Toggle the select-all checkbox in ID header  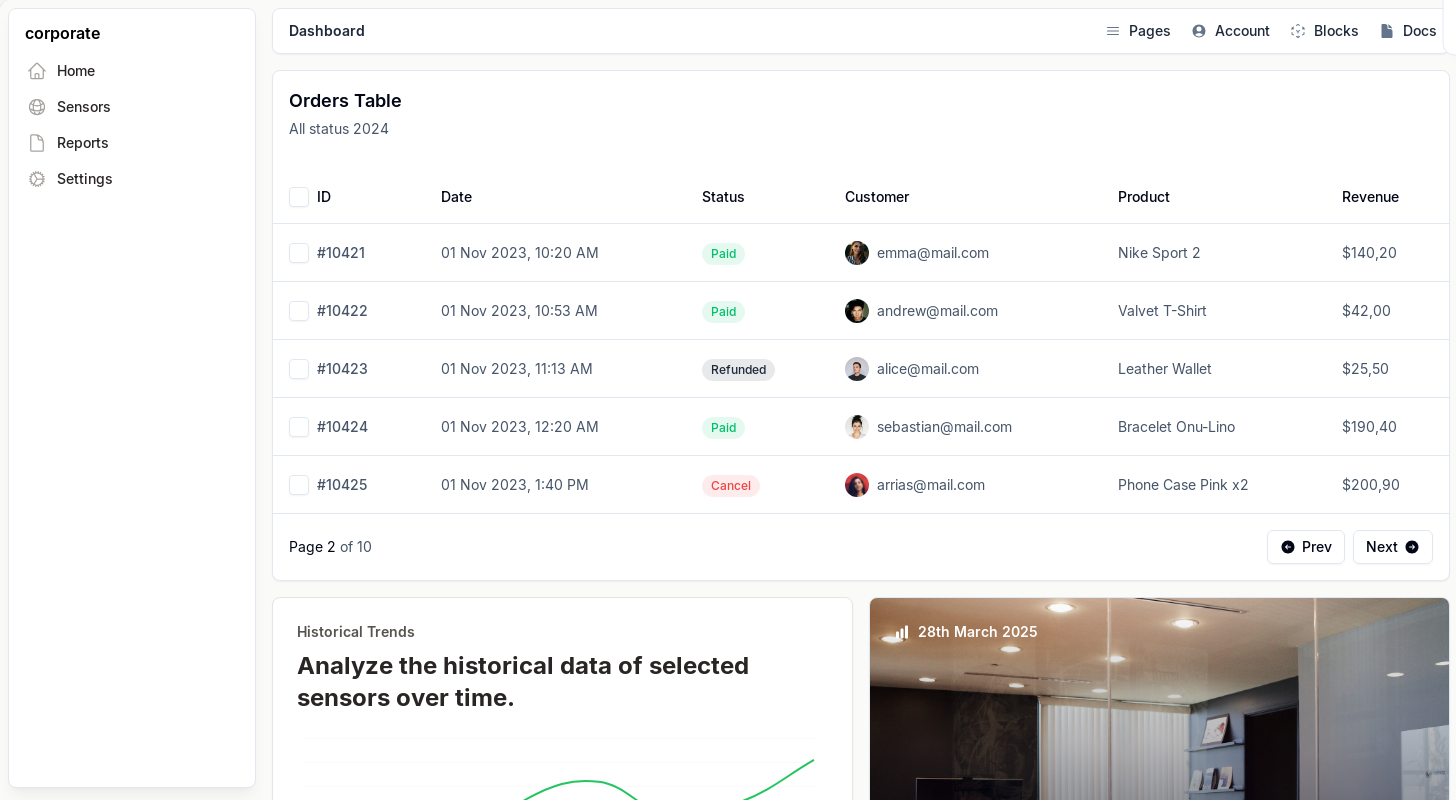299,197
